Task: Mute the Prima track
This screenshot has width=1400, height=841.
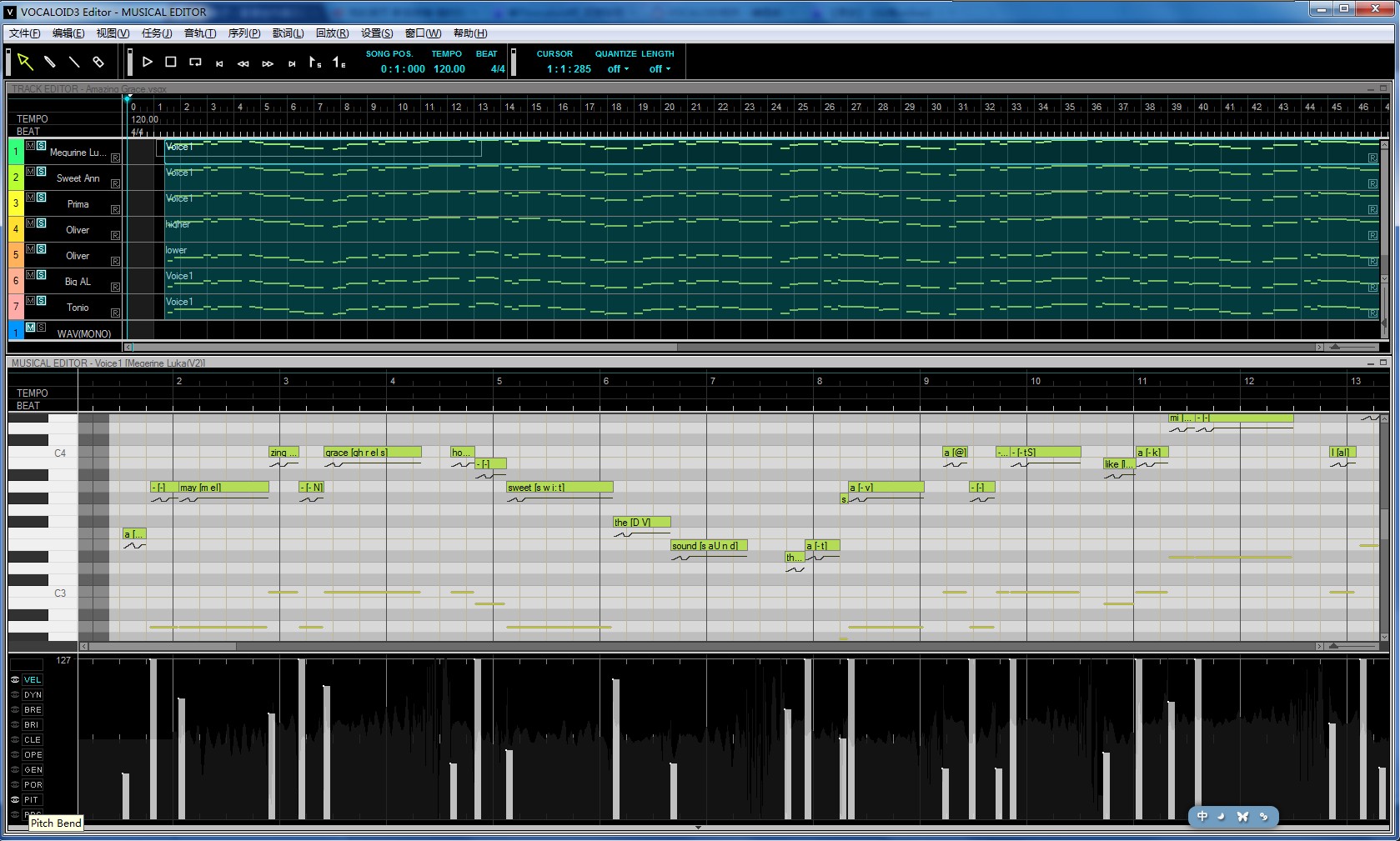Action: click(x=31, y=198)
